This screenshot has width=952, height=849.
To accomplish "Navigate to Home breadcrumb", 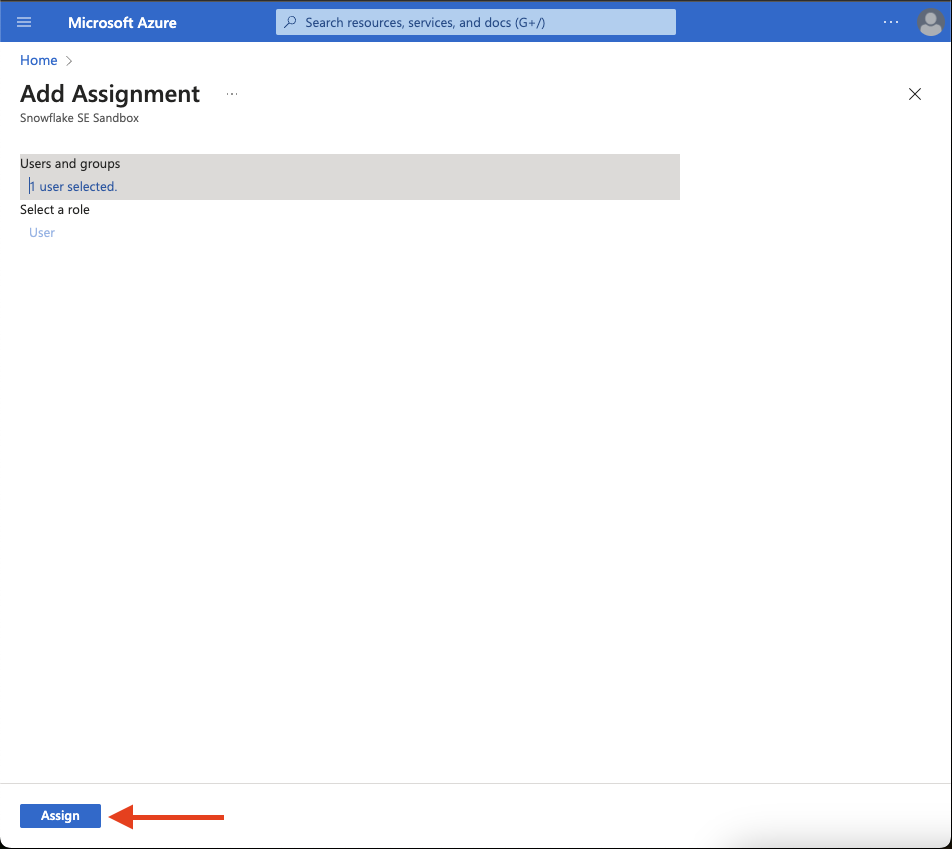I will click(x=38, y=61).
